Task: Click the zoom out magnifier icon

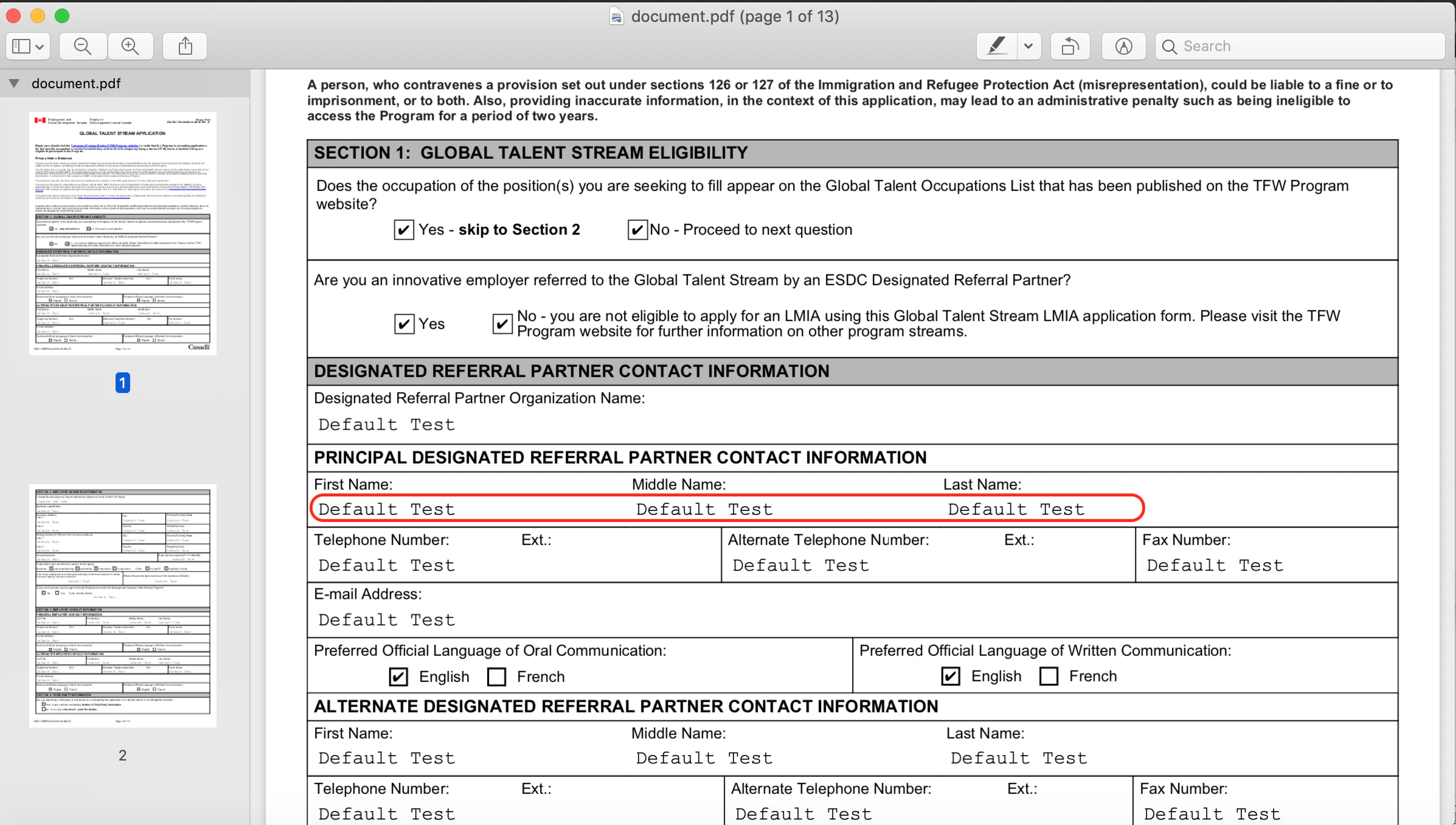Action: click(x=83, y=46)
